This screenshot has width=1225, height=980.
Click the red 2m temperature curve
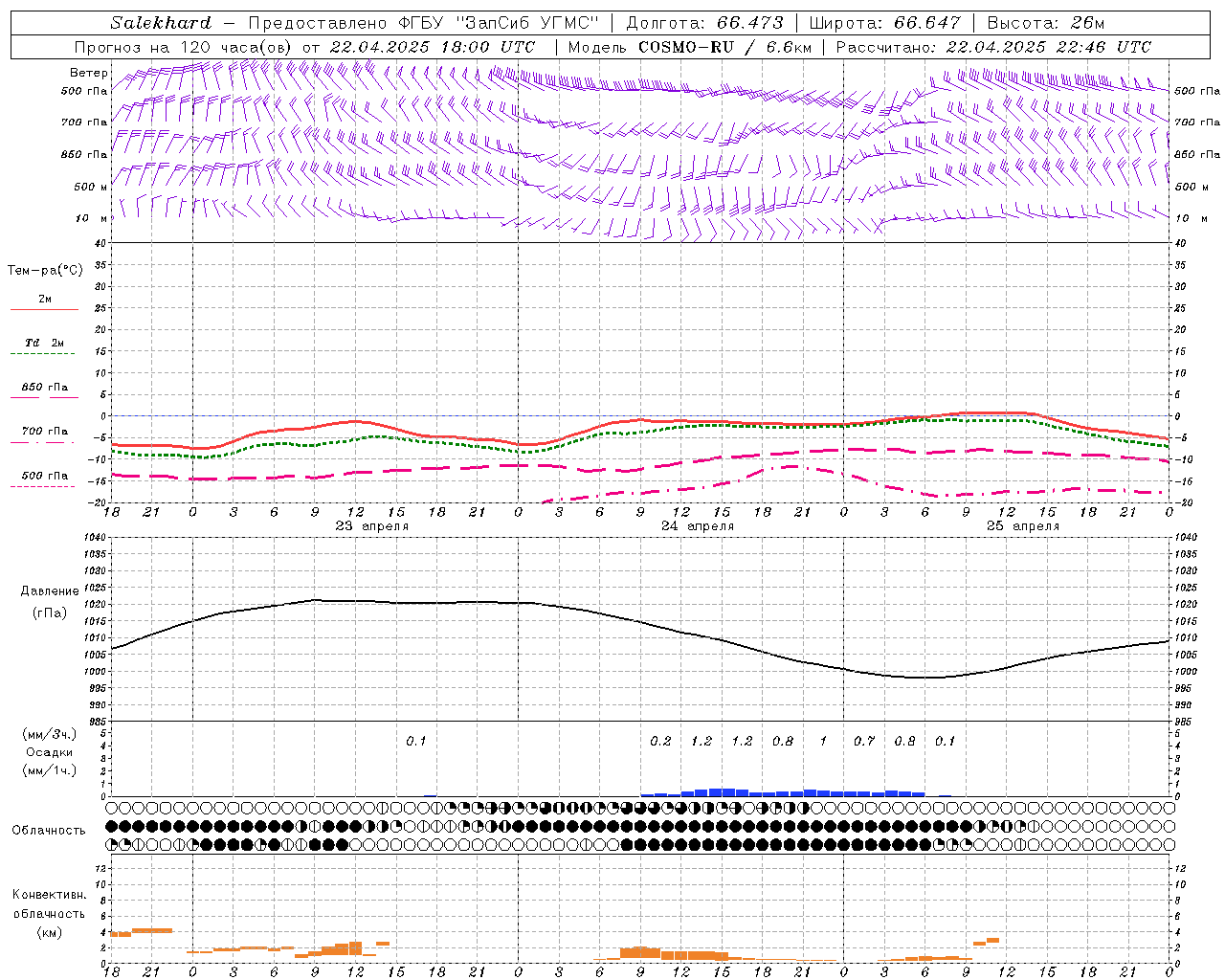pos(641,419)
